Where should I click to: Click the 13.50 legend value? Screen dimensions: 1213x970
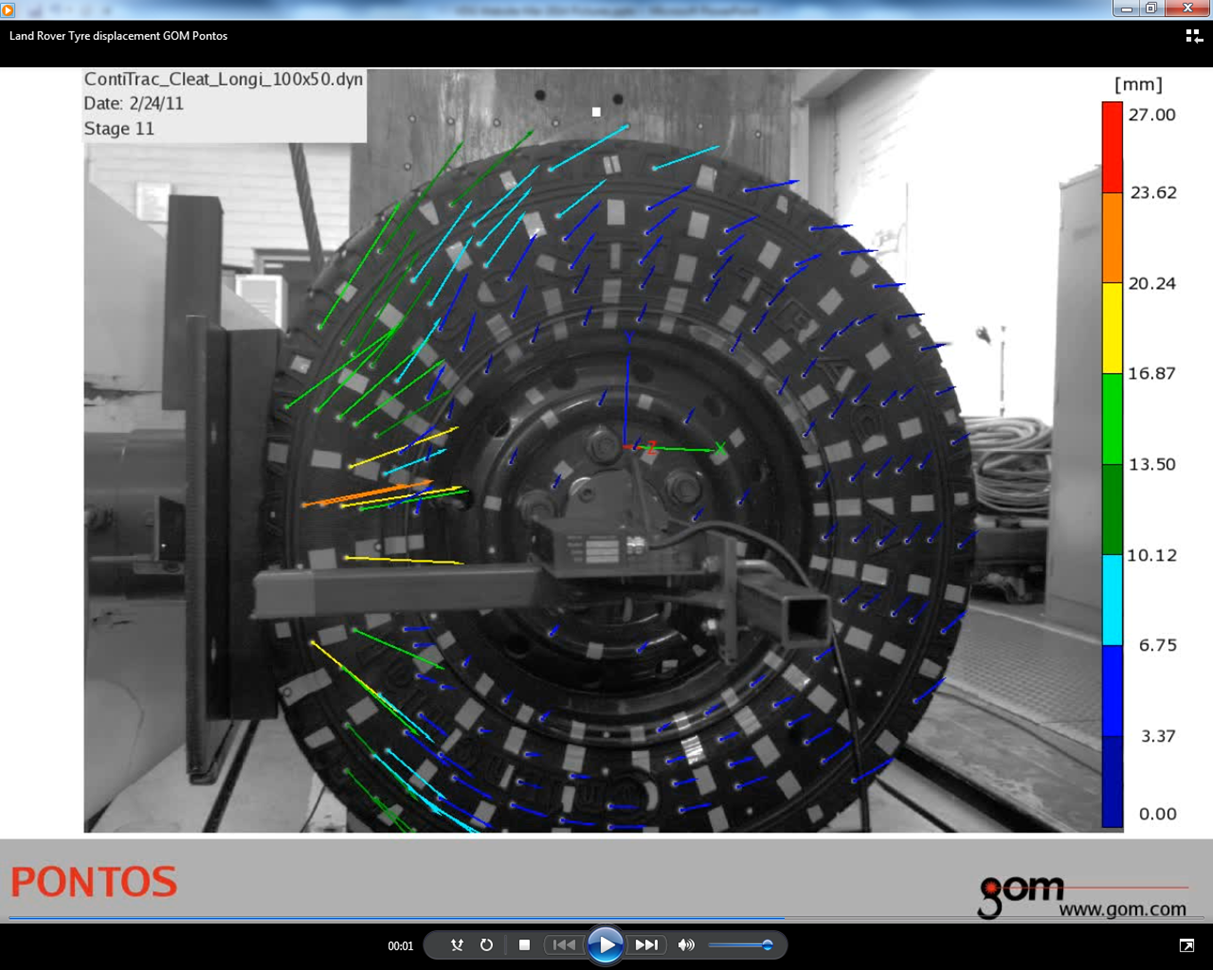pos(1153,465)
